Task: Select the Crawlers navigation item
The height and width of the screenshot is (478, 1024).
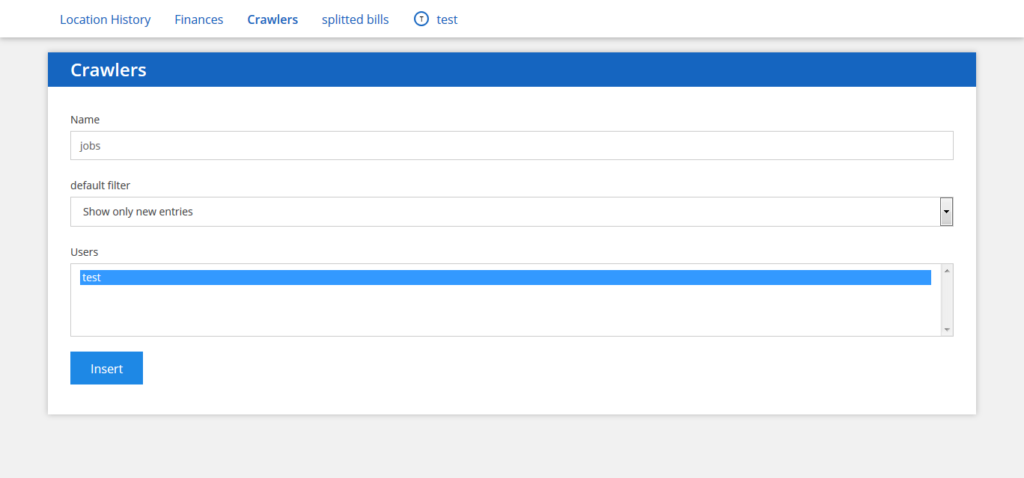Action: [x=272, y=19]
